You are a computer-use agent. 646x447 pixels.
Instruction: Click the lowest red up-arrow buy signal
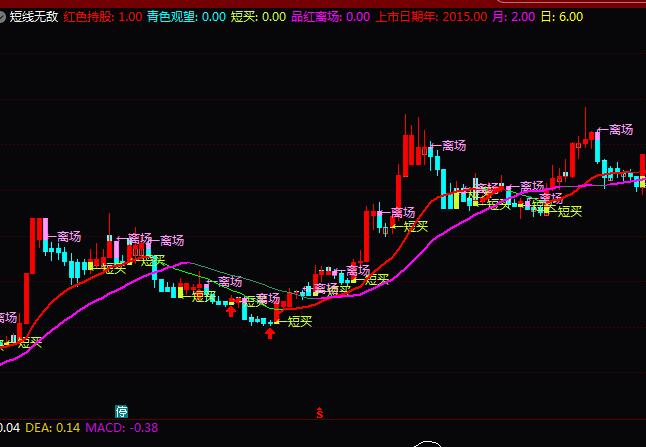(x=269, y=333)
